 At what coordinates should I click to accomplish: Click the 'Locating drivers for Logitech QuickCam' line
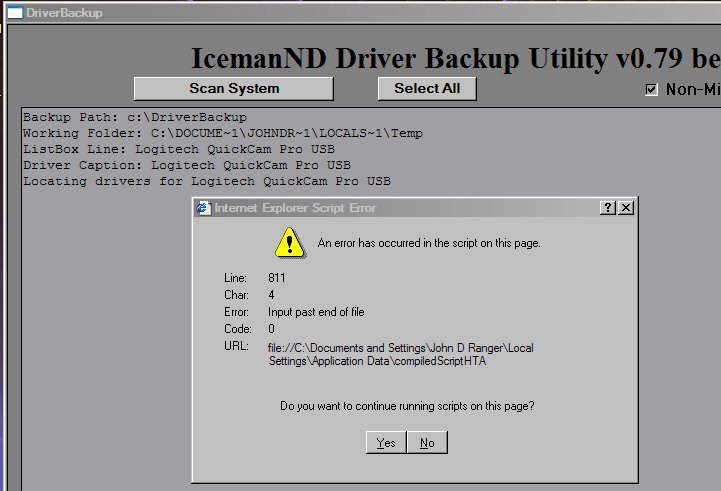click(207, 181)
